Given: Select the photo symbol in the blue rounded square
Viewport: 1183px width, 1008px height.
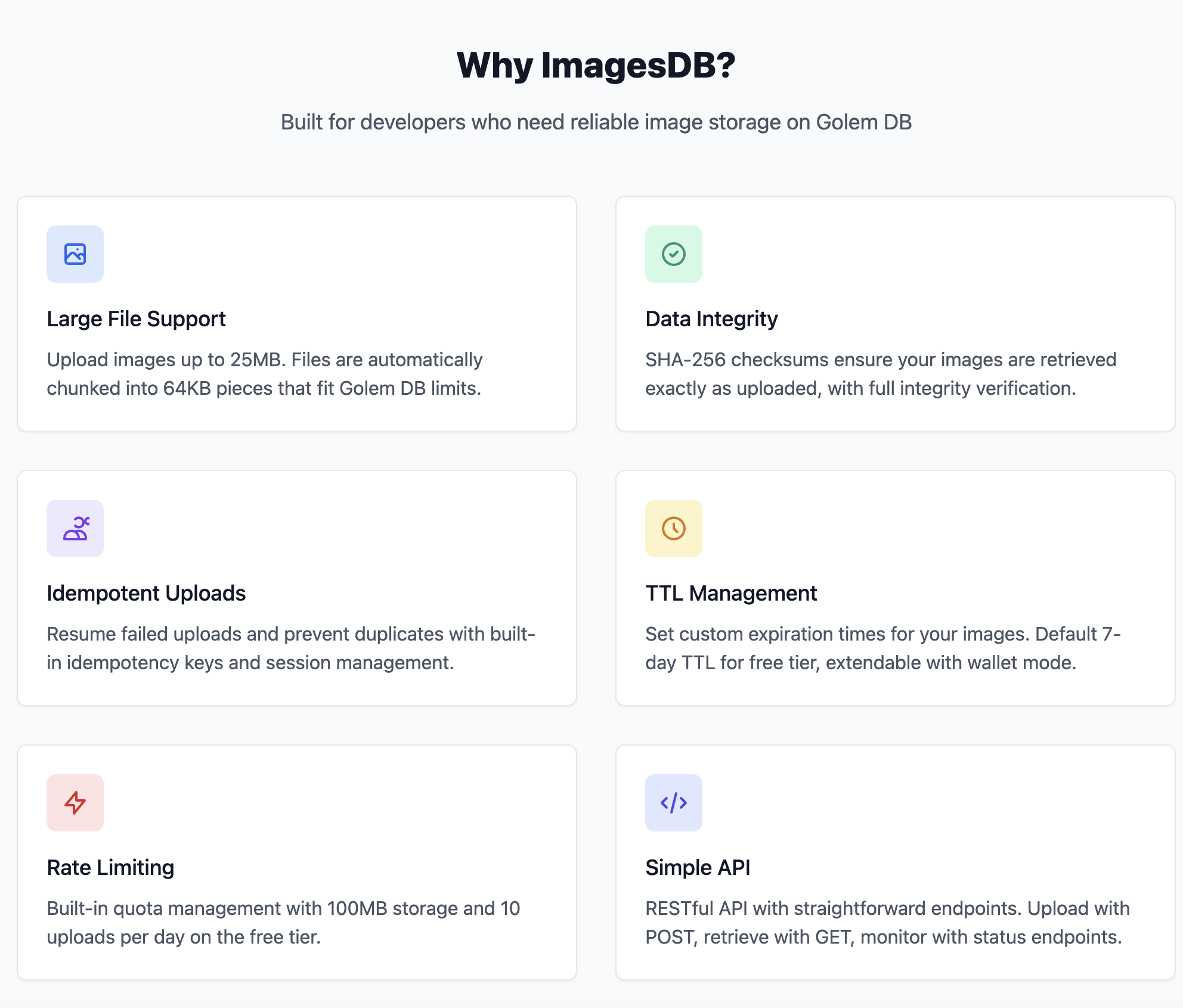Looking at the screenshot, I should tap(75, 254).
